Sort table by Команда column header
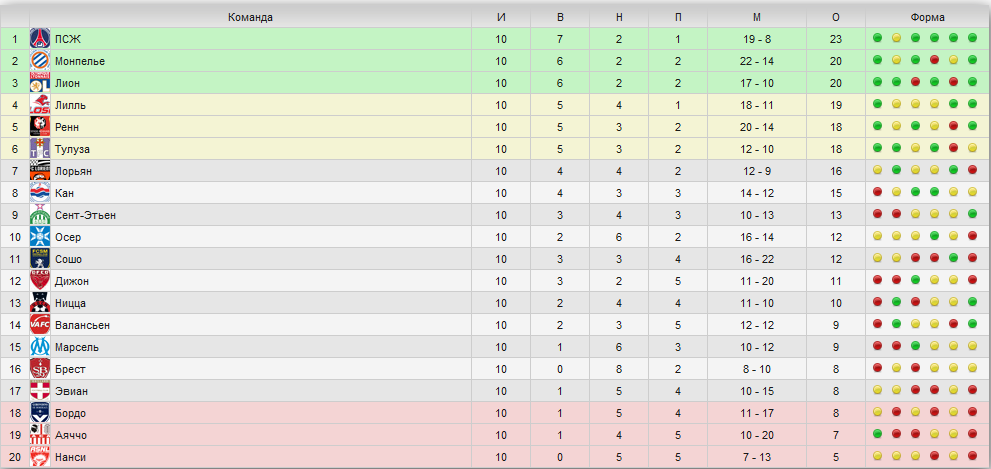This screenshot has height=469, width=991. pyautogui.click(x=250, y=17)
